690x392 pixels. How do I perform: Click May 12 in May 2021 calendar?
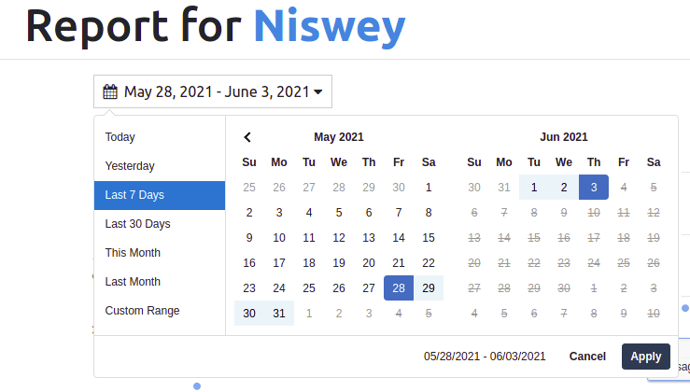click(x=339, y=238)
